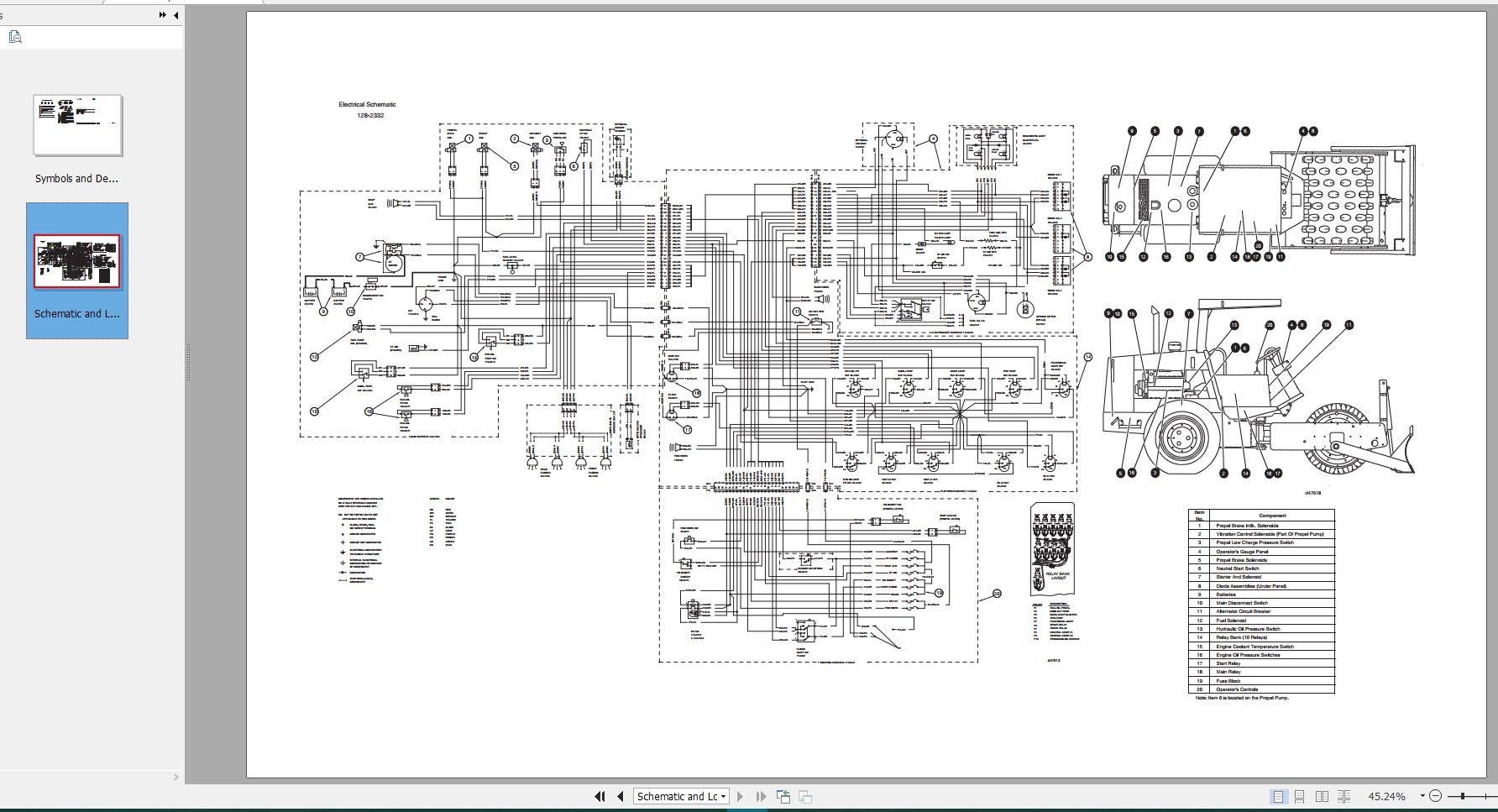Collapse the thumbnails sidebar with the arrow

coord(175,14)
